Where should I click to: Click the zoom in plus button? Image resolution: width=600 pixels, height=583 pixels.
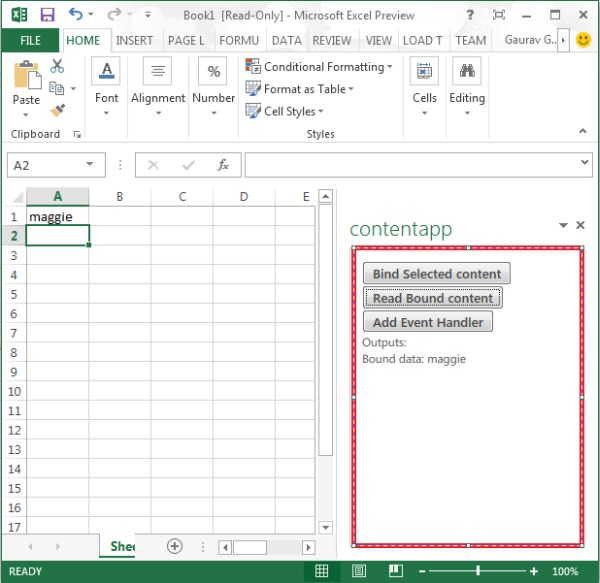534,572
